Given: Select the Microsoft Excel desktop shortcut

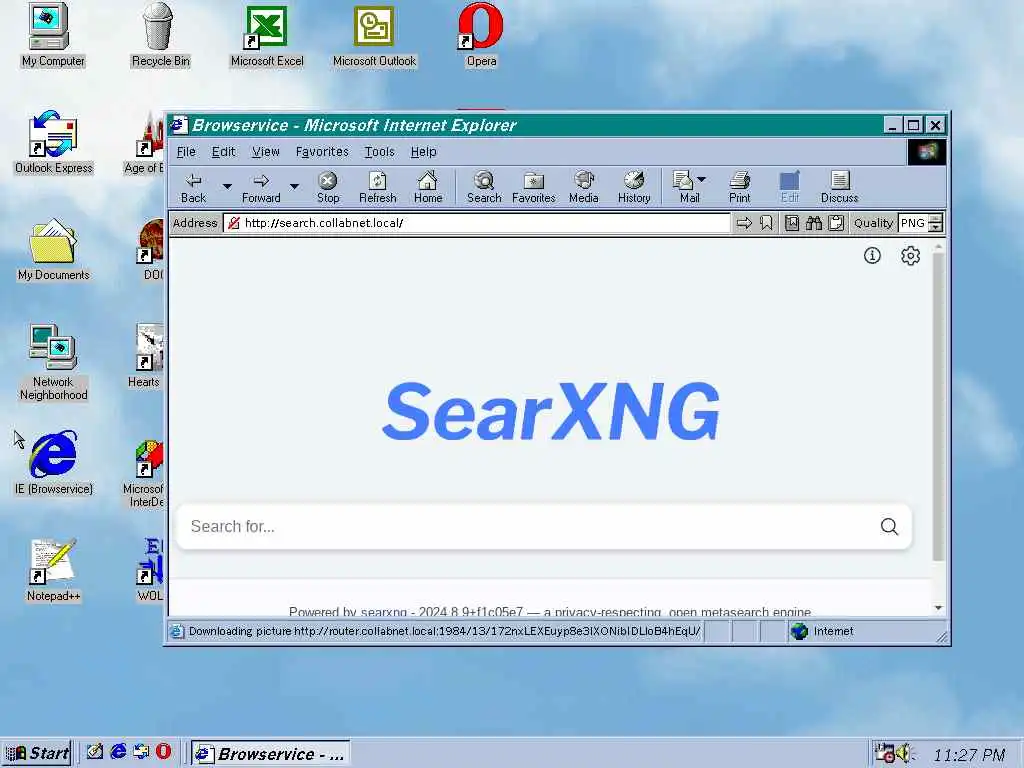Looking at the screenshot, I should [x=267, y=35].
